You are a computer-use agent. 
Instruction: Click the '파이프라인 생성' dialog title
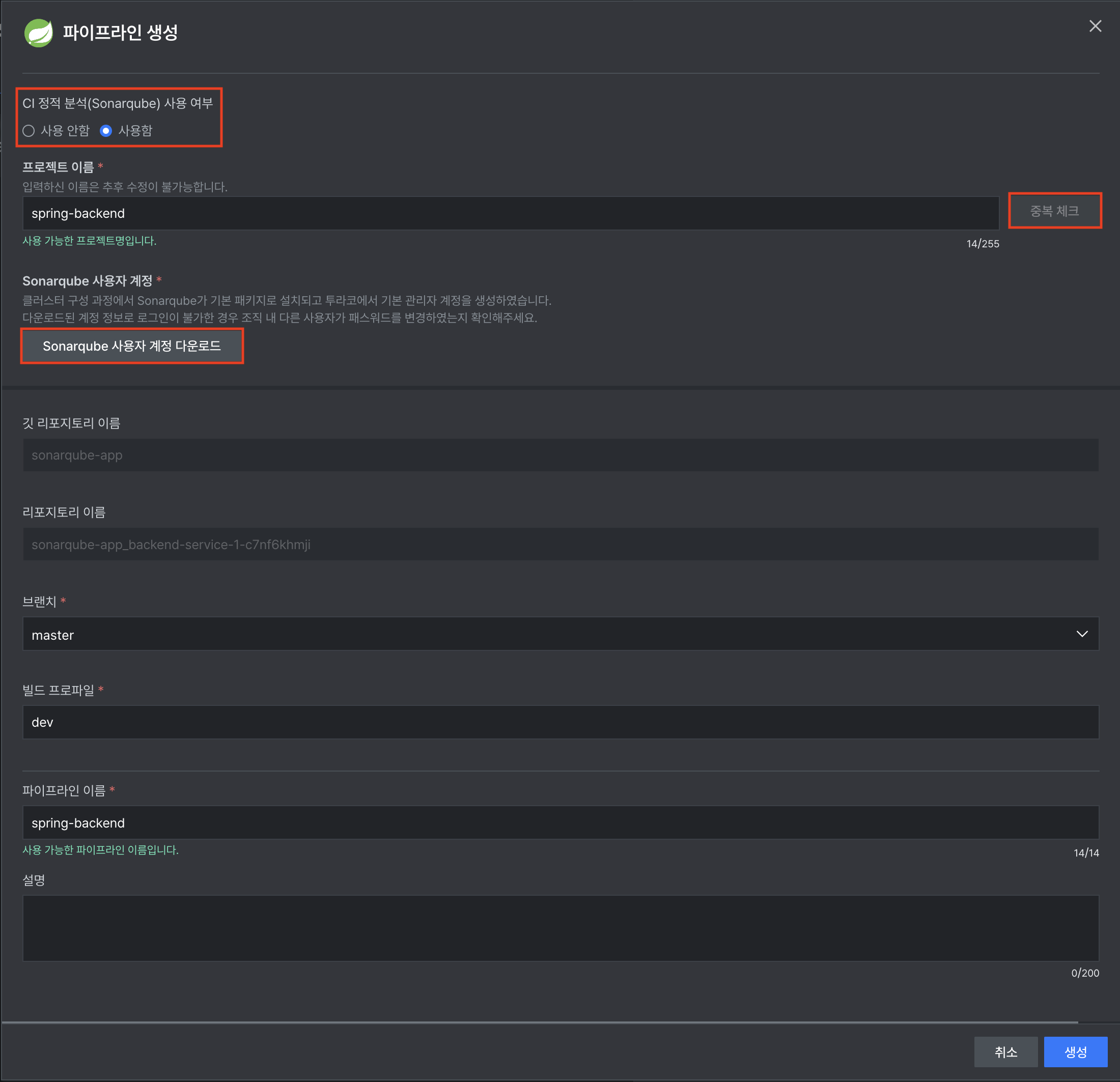click(x=120, y=33)
